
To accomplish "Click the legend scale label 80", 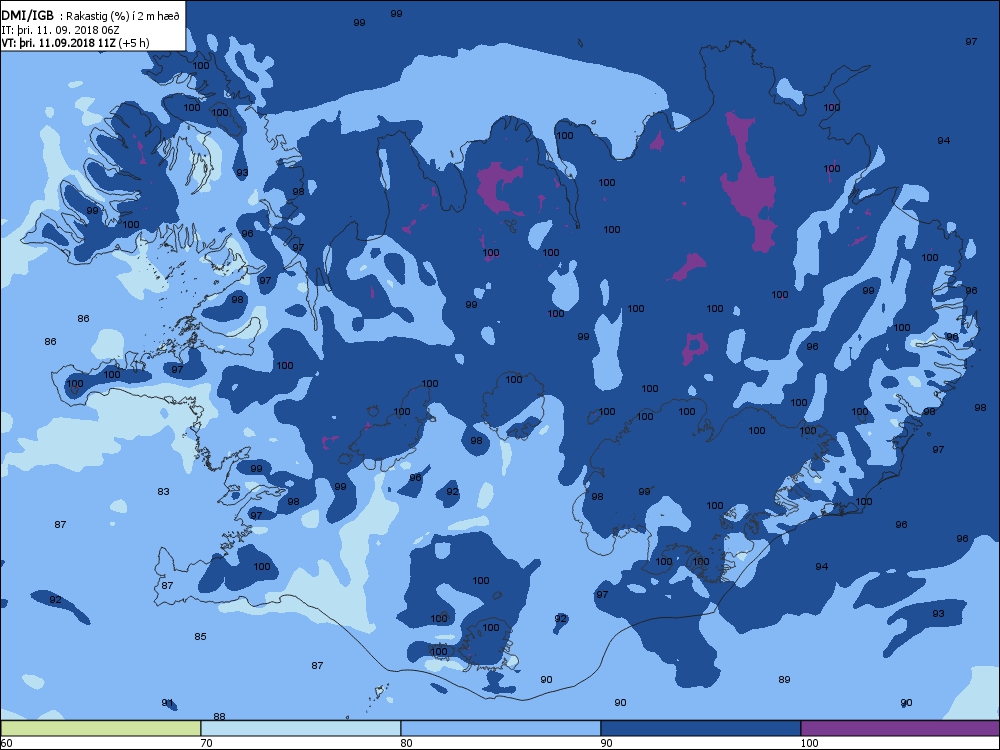I will (406, 742).
